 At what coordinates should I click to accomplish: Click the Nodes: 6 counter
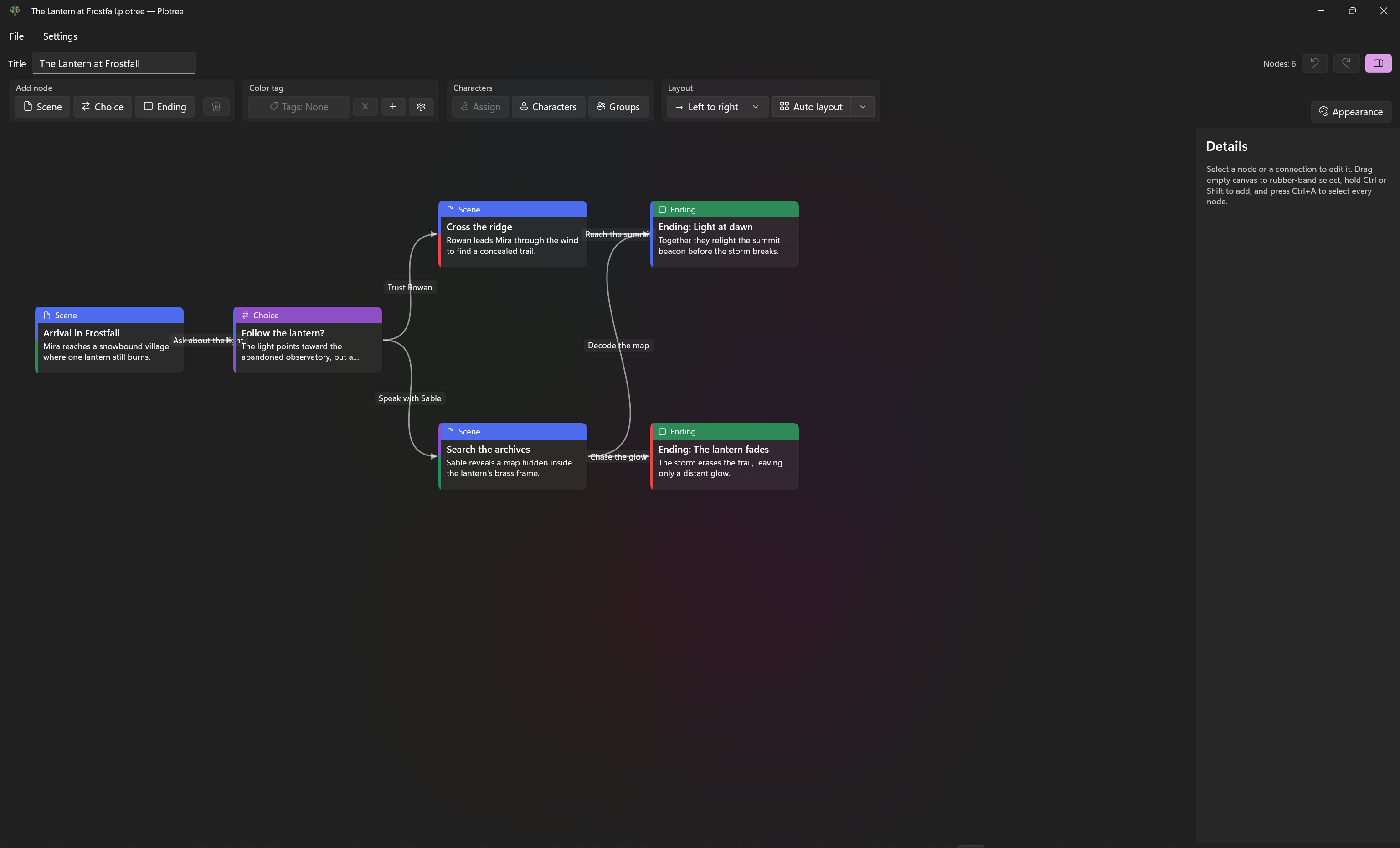pos(1280,64)
